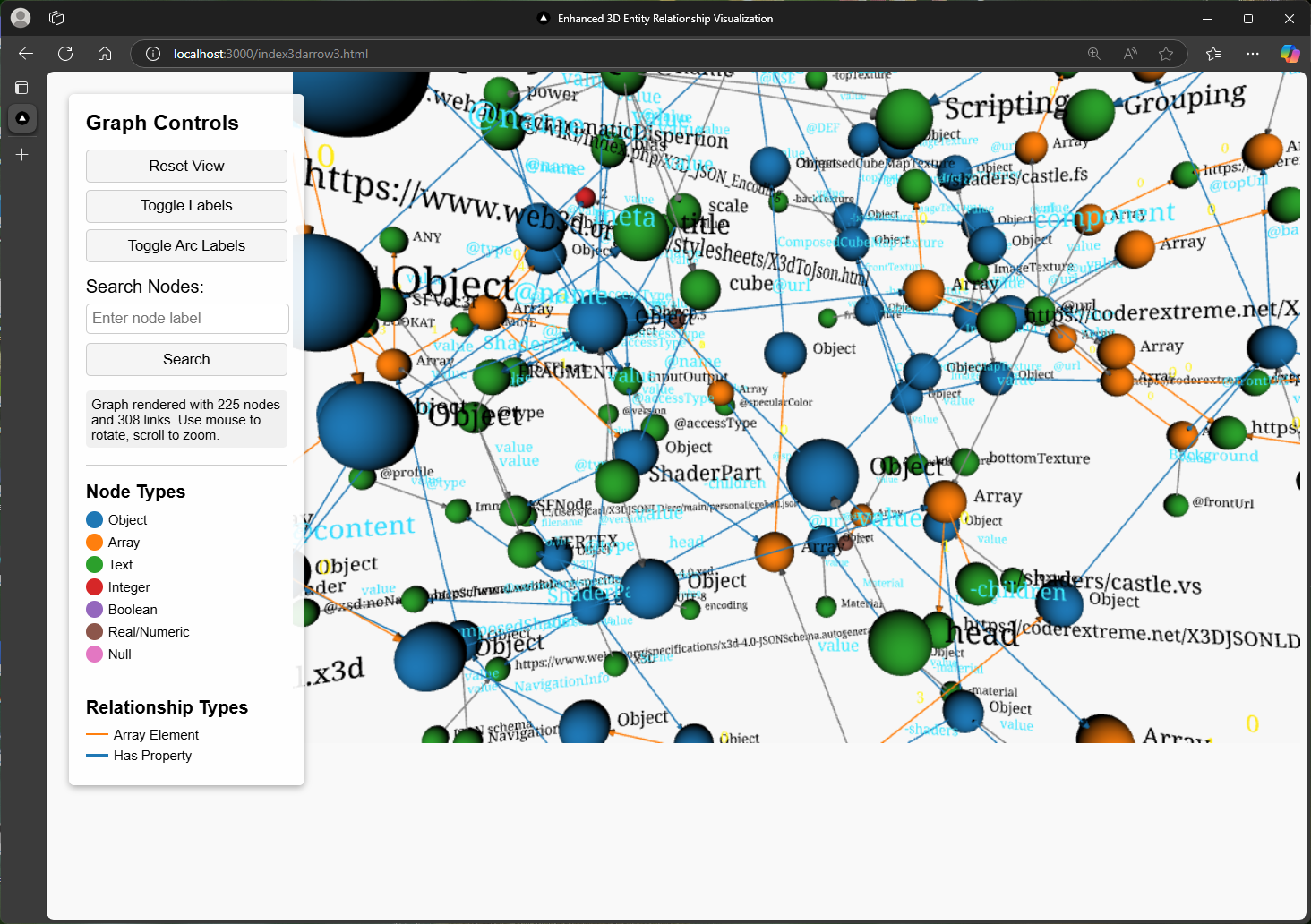Click the blue Object color swatch
1311x924 pixels.
tap(94, 520)
